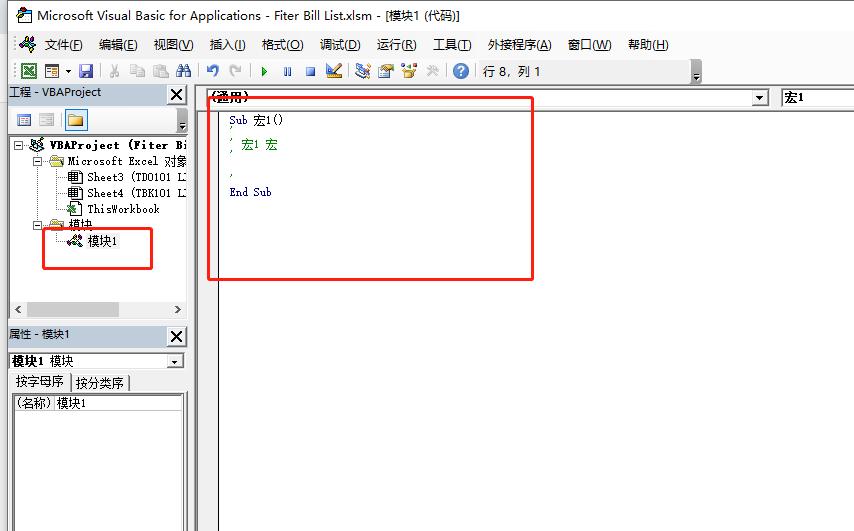Open VBA Help with the question mark icon
Screen dimensions: 854x531
[x=461, y=71]
